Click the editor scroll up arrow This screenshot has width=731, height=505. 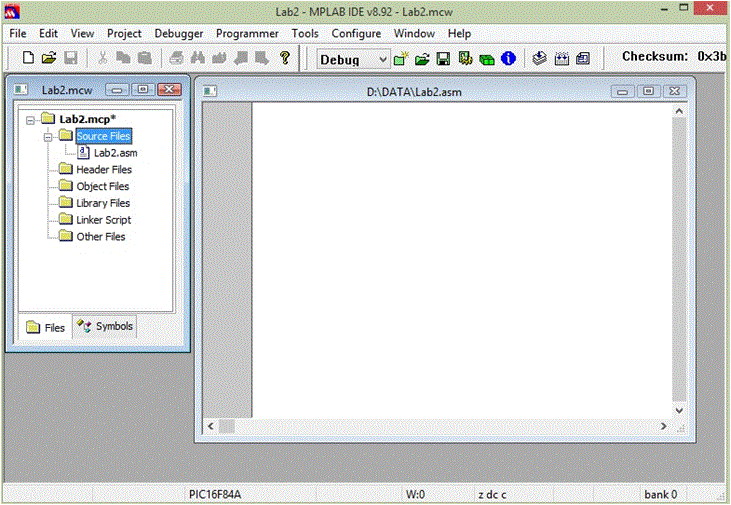pyautogui.click(x=679, y=111)
